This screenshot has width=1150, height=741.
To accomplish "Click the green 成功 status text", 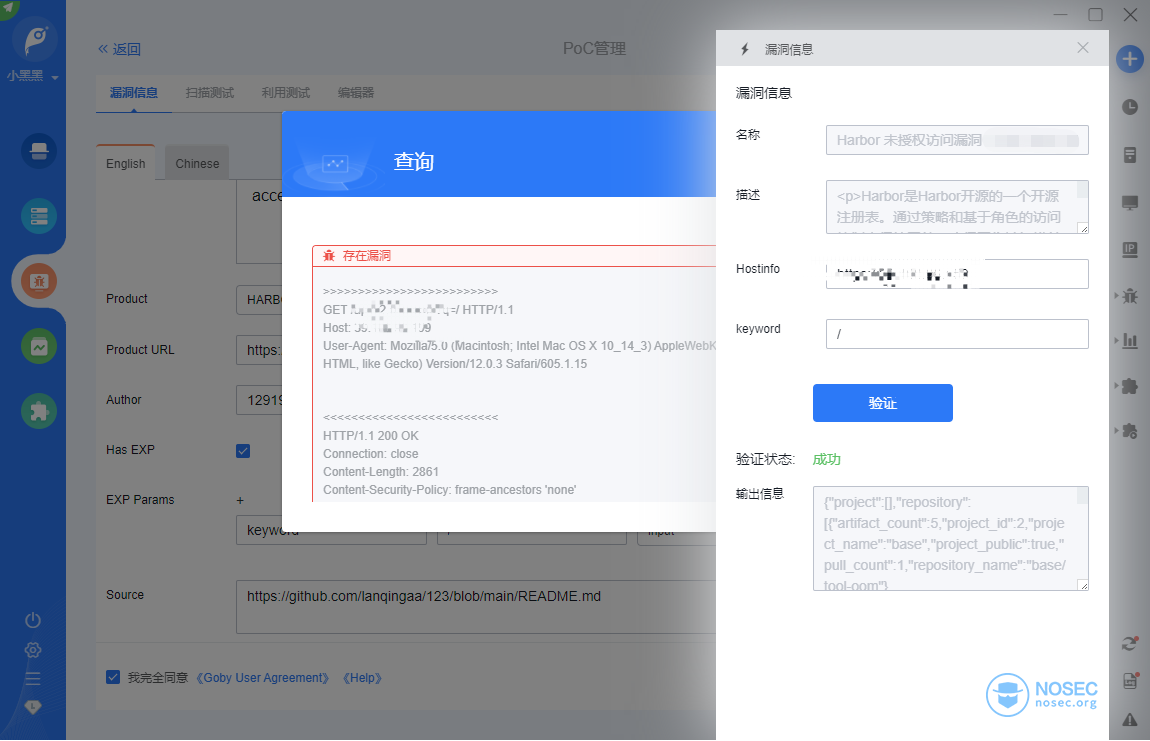I will click(827, 459).
